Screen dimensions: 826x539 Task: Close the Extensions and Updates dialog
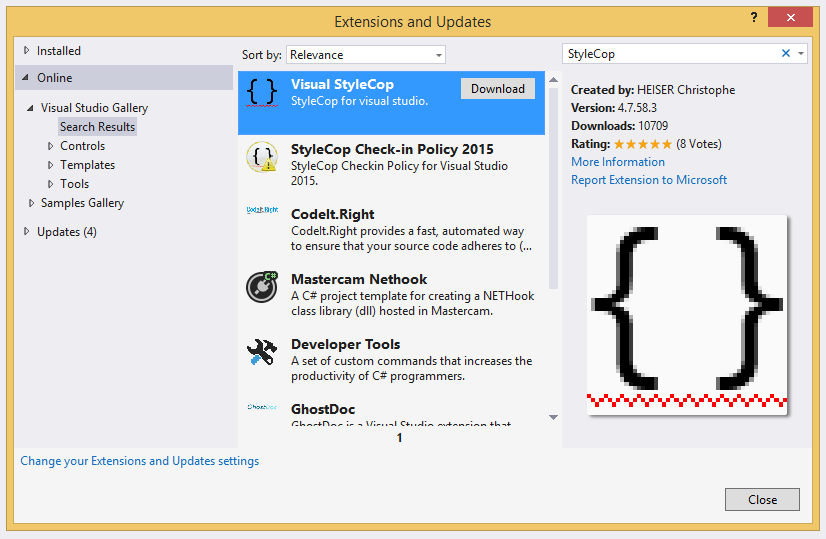[x=762, y=499]
